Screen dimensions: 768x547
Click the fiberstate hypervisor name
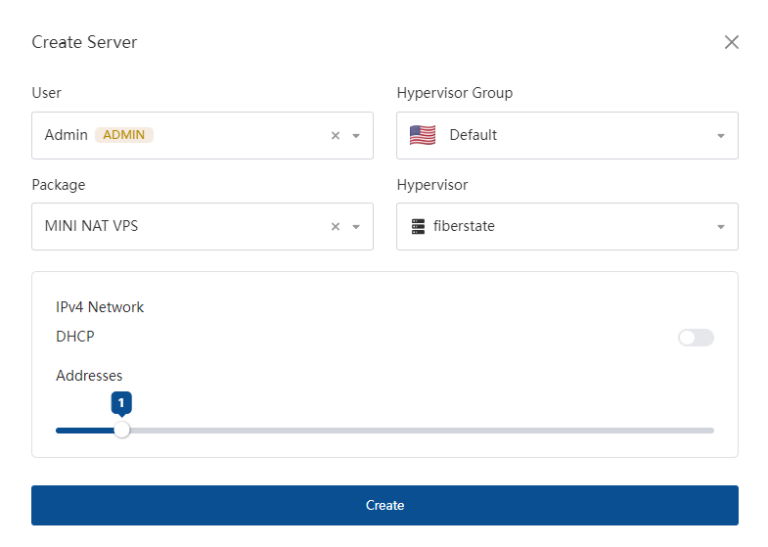click(x=464, y=226)
